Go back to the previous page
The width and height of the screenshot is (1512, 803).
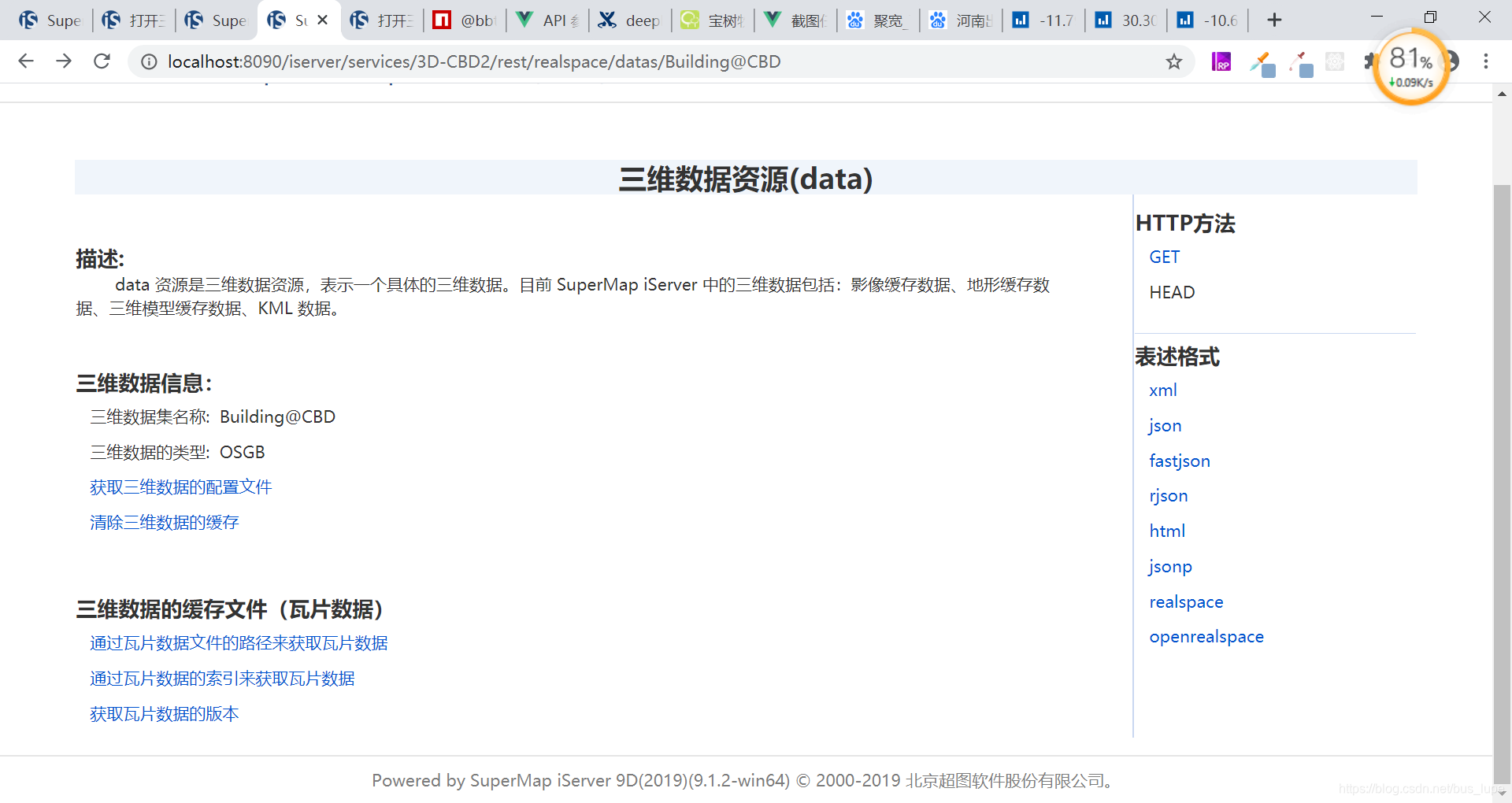click(x=26, y=61)
